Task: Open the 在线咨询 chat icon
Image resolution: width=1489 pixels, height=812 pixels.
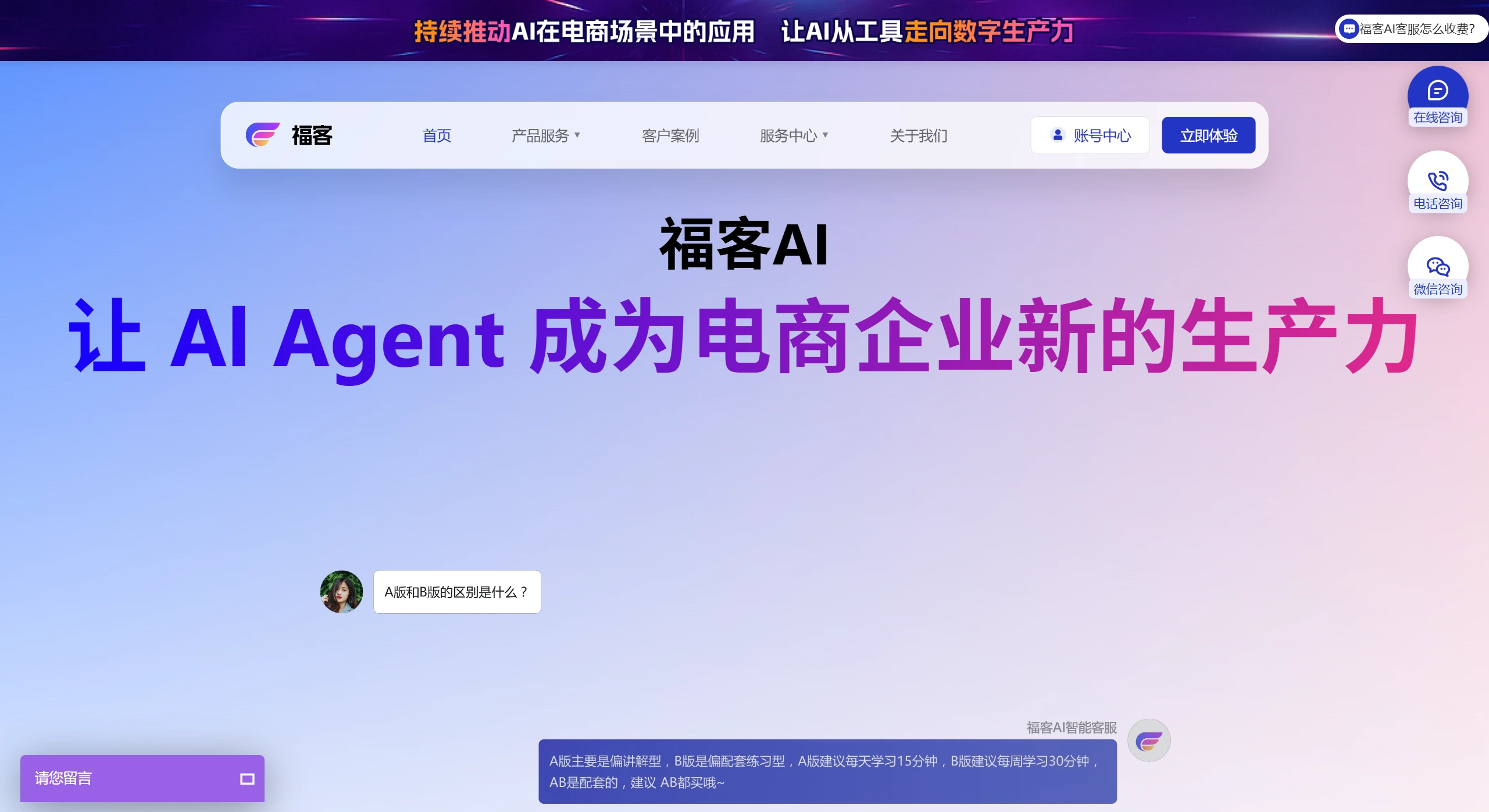Action: [x=1437, y=90]
